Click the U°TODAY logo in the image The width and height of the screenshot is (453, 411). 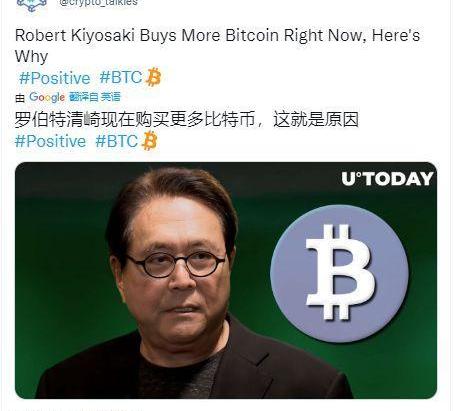coord(387,179)
